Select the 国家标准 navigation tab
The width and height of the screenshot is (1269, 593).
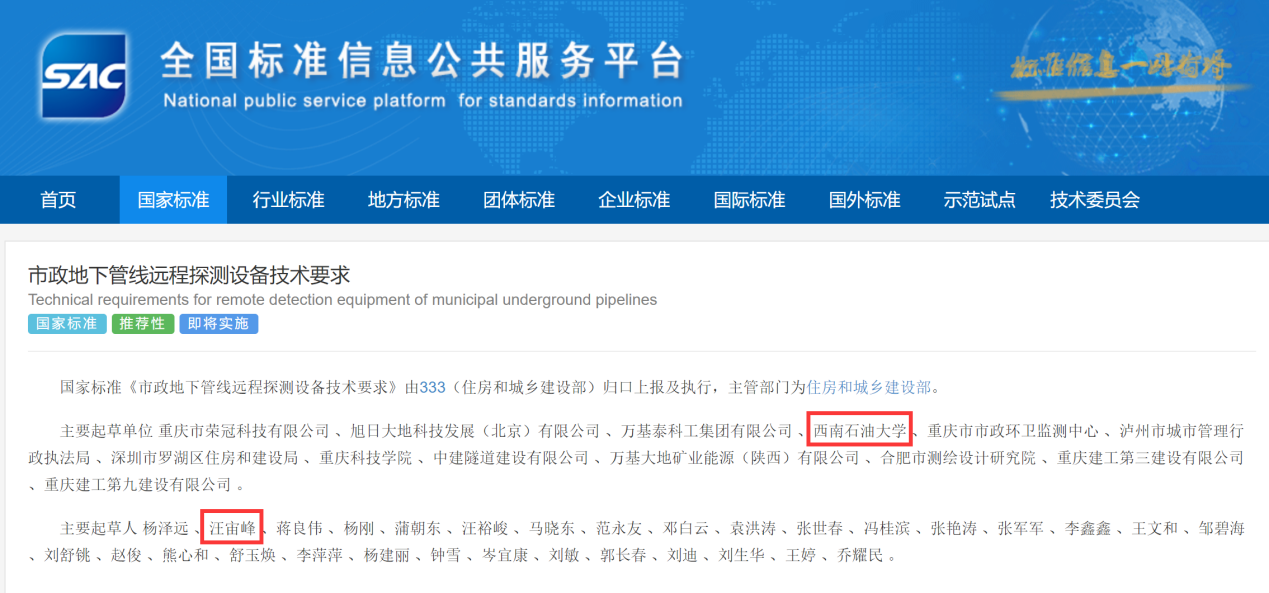pos(173,200)
